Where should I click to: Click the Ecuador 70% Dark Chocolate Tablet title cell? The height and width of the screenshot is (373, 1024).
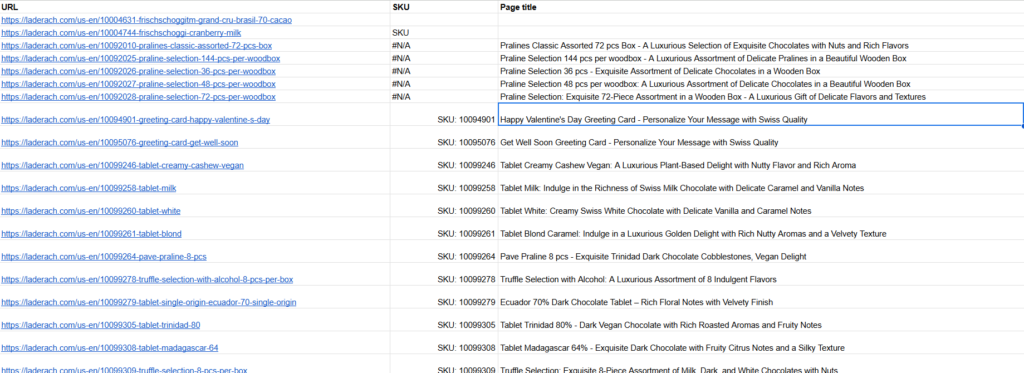tap(761, 297)
